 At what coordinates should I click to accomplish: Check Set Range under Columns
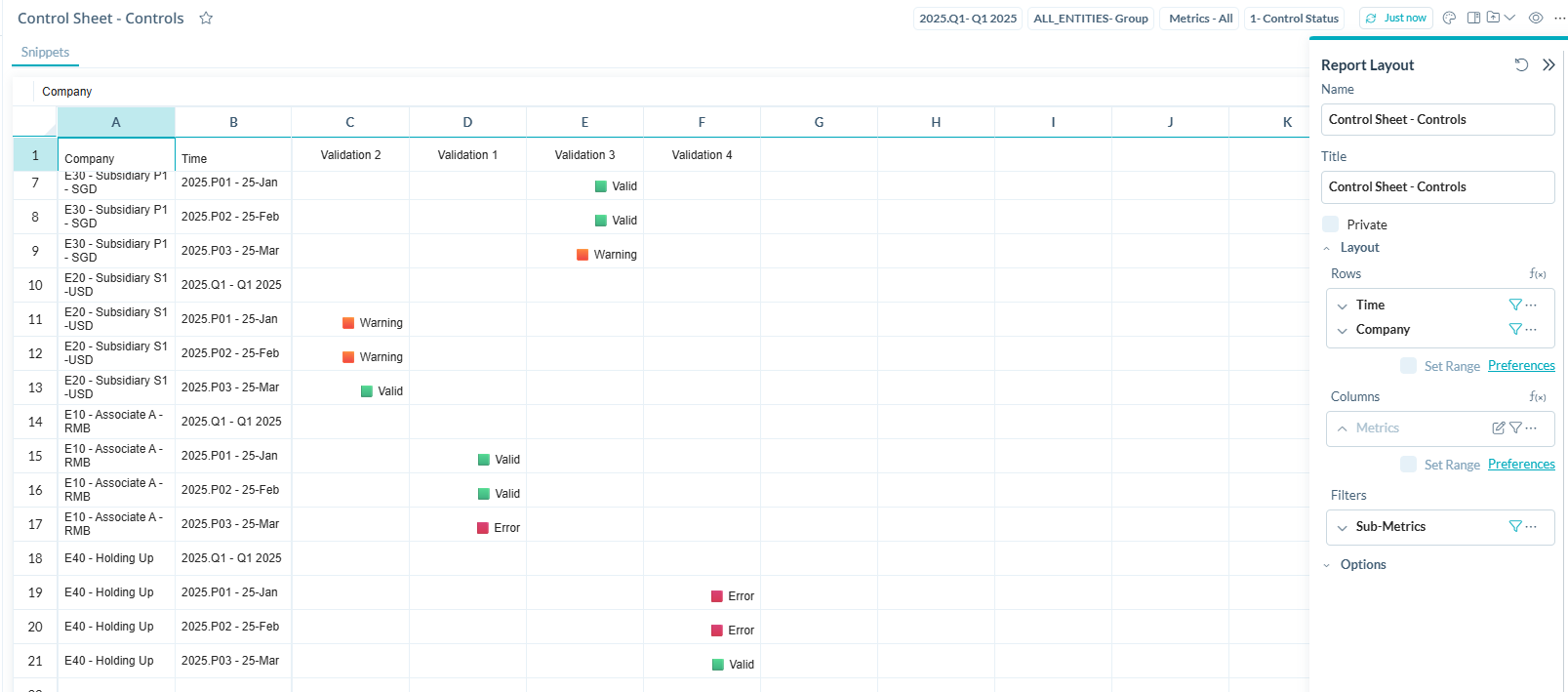pyautogui.click(x=1408, y=465)
